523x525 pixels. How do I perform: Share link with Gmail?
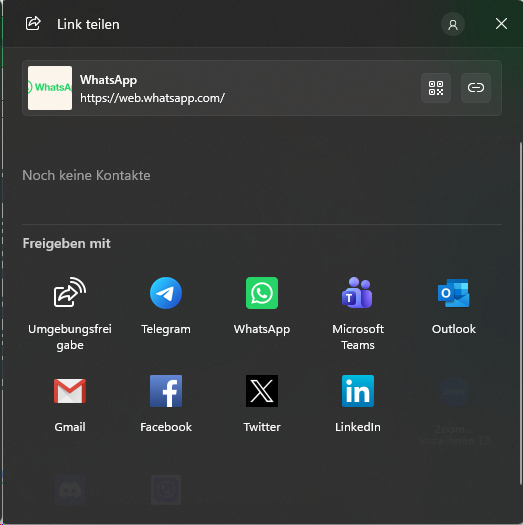click(70, 404)
